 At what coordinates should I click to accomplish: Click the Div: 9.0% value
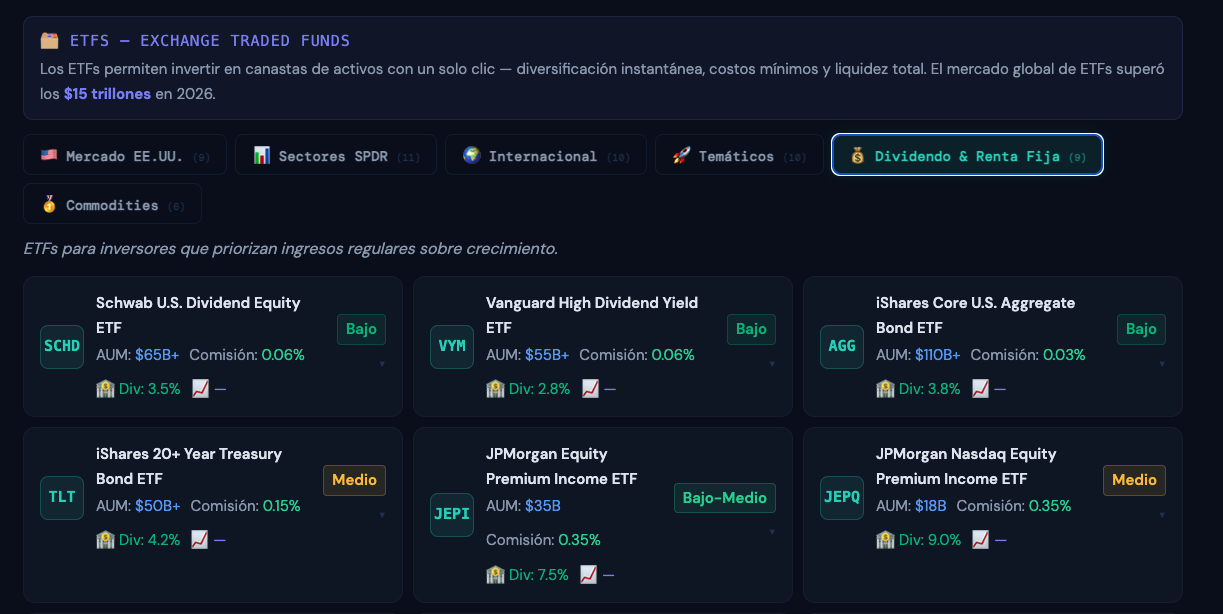coord(930,540)
